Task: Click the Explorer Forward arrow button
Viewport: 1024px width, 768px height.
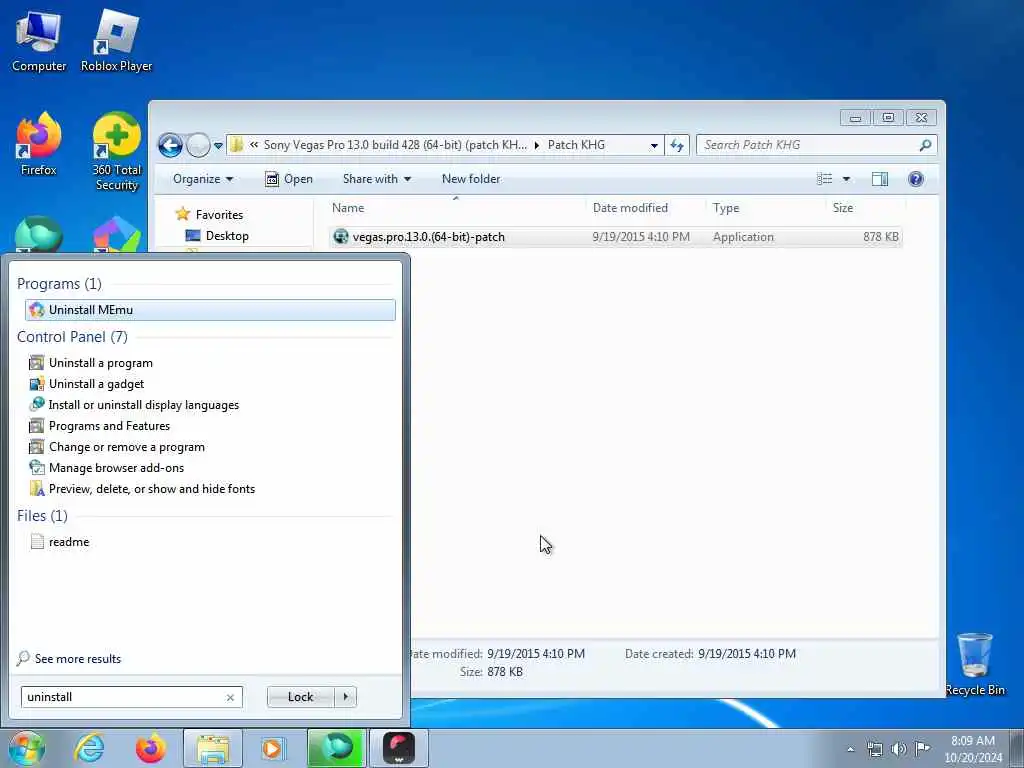Action: (198, 145)
